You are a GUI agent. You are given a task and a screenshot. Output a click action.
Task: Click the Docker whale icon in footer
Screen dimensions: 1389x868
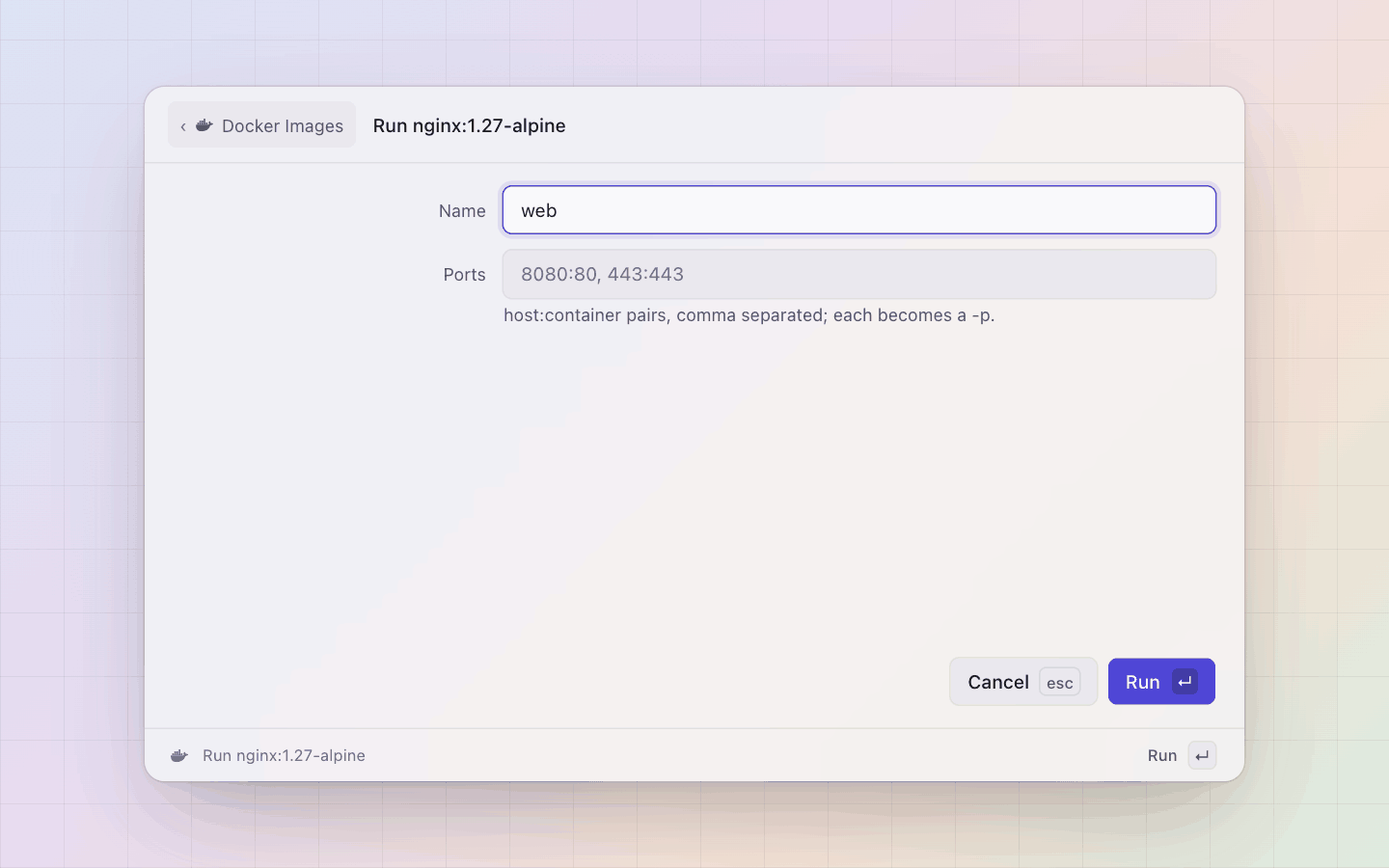178,755
